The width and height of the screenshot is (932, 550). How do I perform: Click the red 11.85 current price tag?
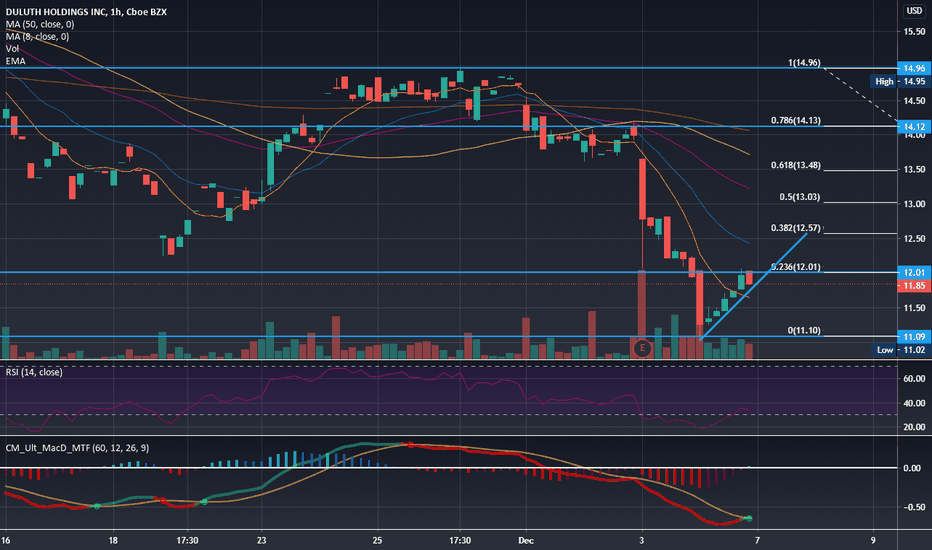click(x=914, y=286)
